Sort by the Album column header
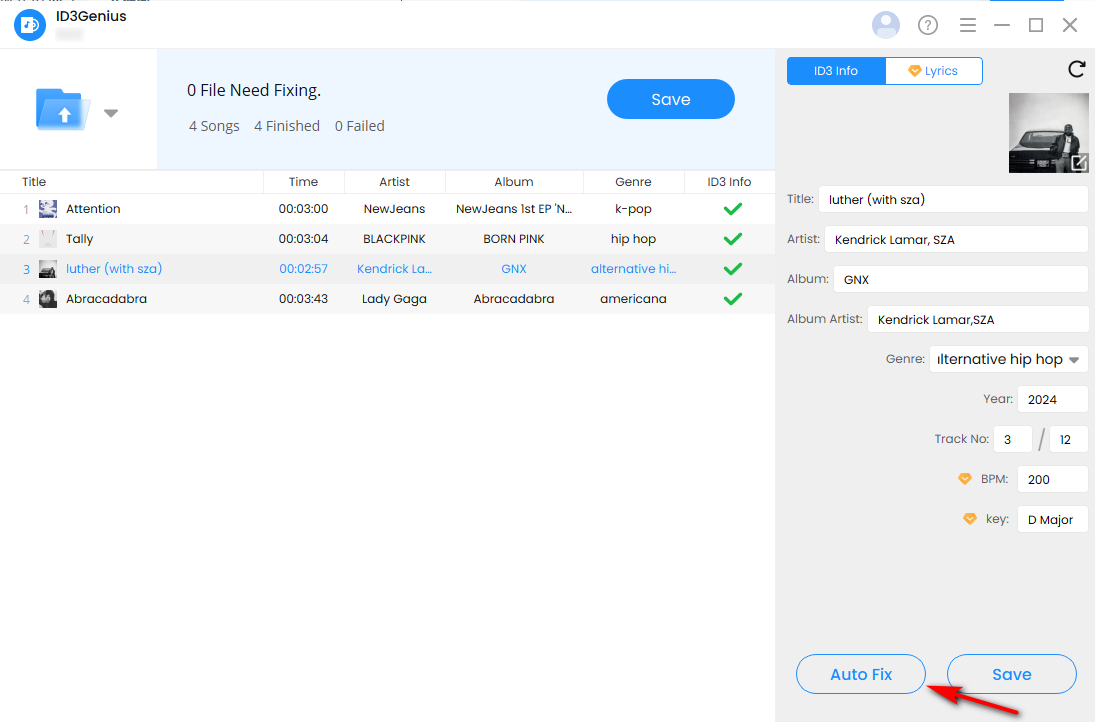This screenshot has width=1095, height=722. click(514, 182)
